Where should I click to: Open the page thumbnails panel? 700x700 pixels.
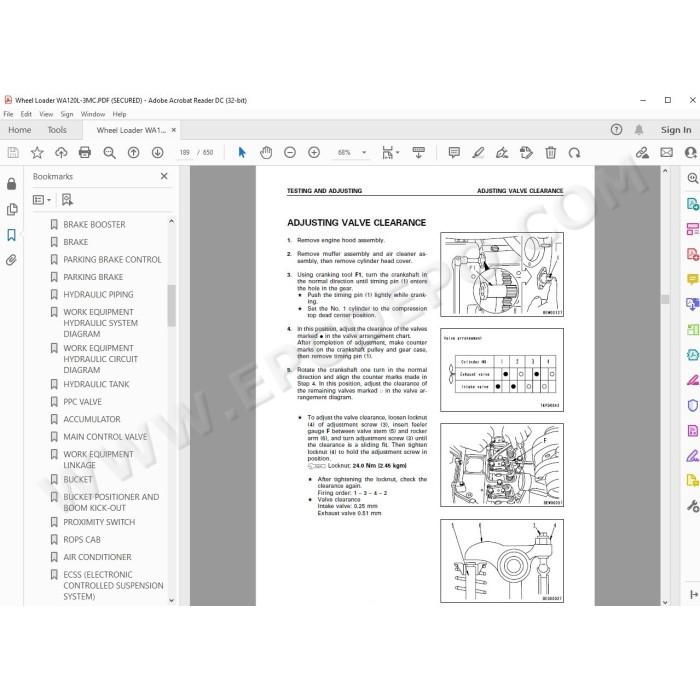click(12, 209)
